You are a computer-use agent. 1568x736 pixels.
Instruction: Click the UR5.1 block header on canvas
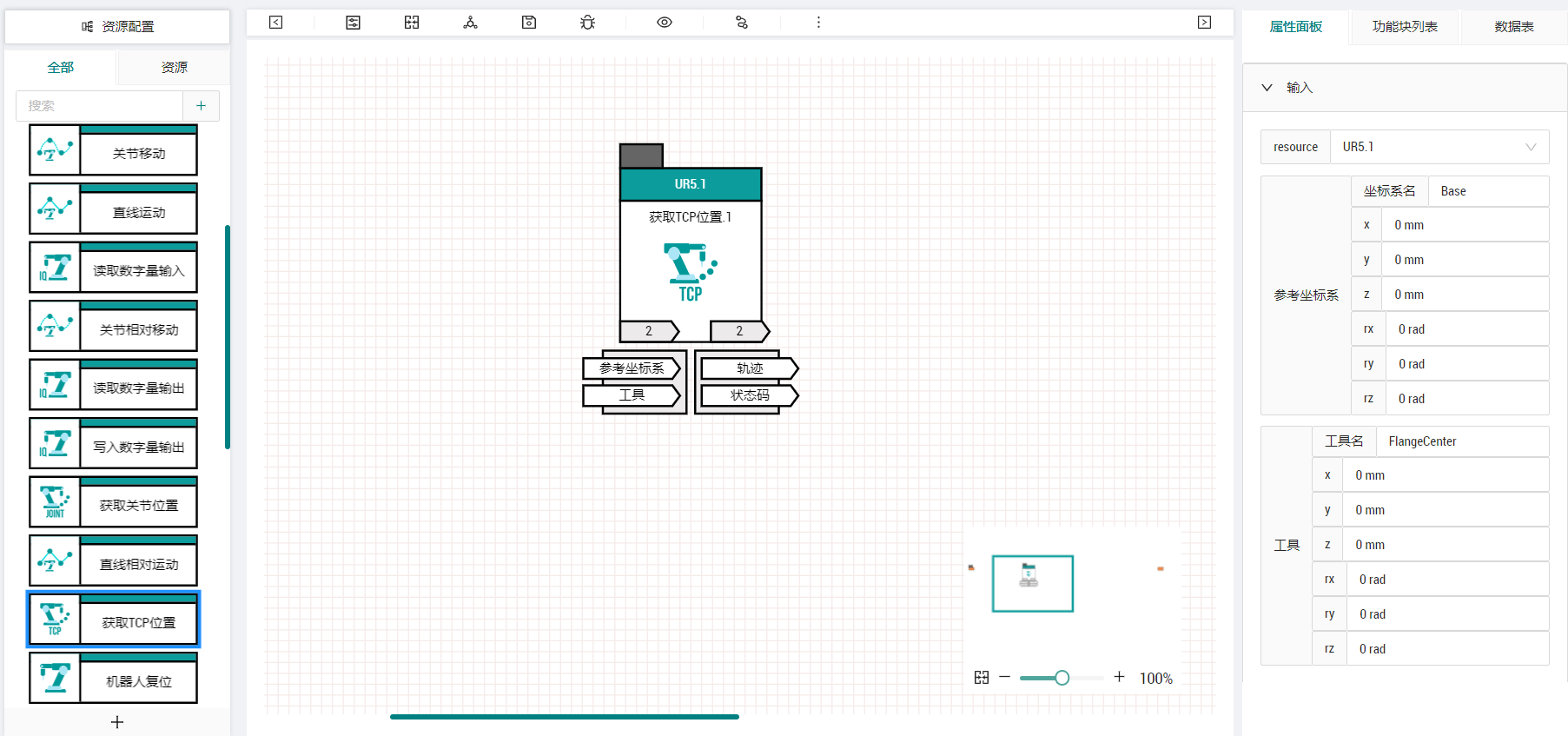click(x=691, y=184)
